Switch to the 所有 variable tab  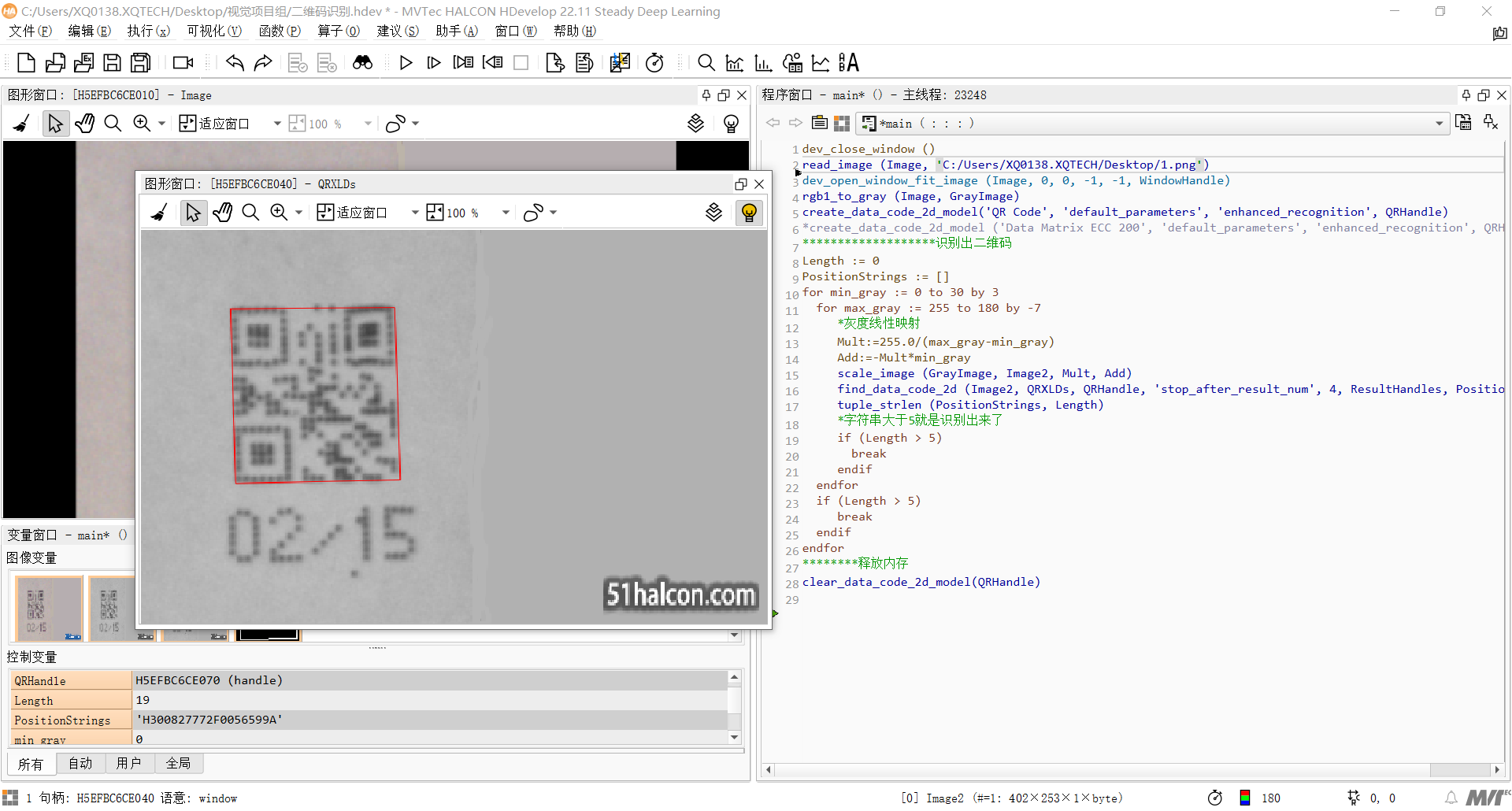click(x=31, y=764)
